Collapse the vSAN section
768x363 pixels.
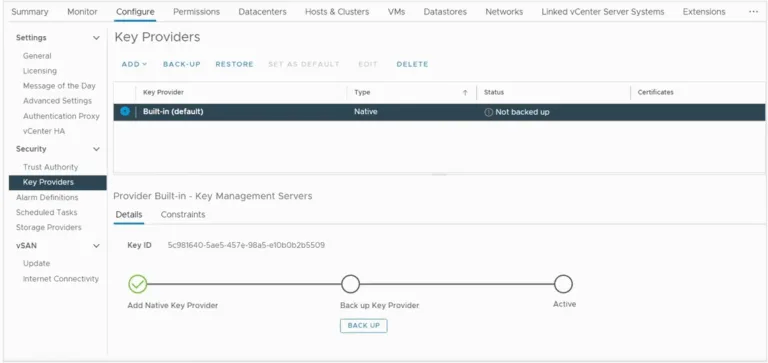pyautogui.click(x=96, y=246)
